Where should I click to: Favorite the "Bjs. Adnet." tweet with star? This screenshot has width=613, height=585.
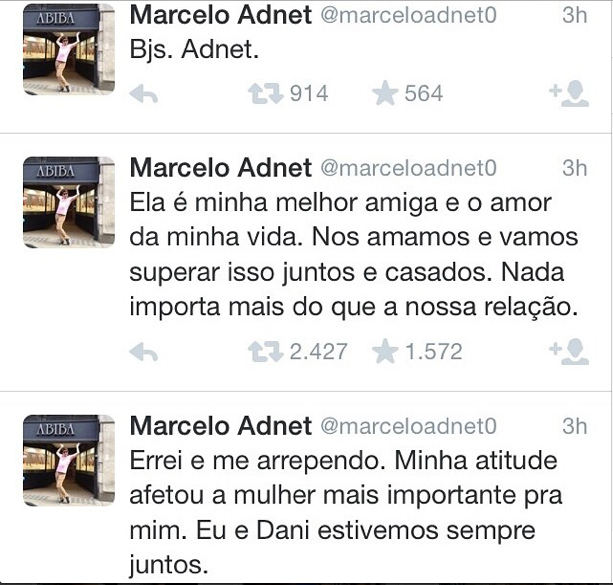coord(385,94)
